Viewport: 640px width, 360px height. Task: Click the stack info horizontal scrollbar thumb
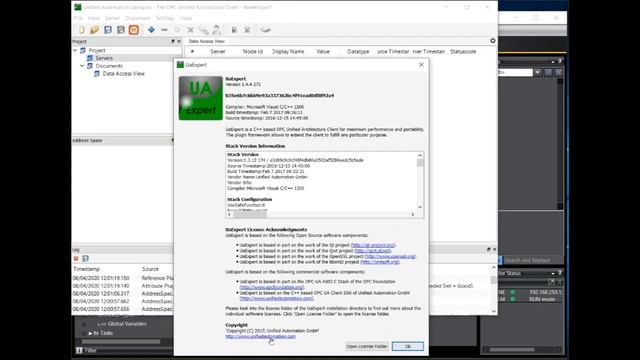[x=250, y=214]
